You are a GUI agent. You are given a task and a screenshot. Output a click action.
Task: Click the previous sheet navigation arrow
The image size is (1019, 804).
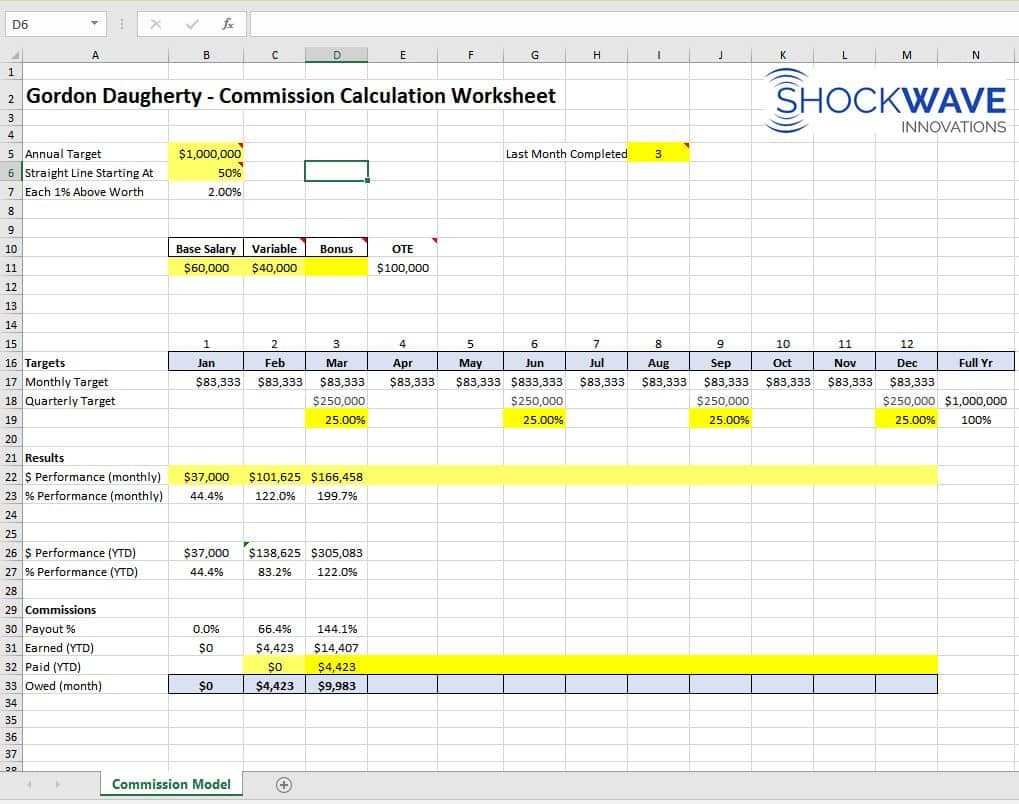(x=29, y=785)
